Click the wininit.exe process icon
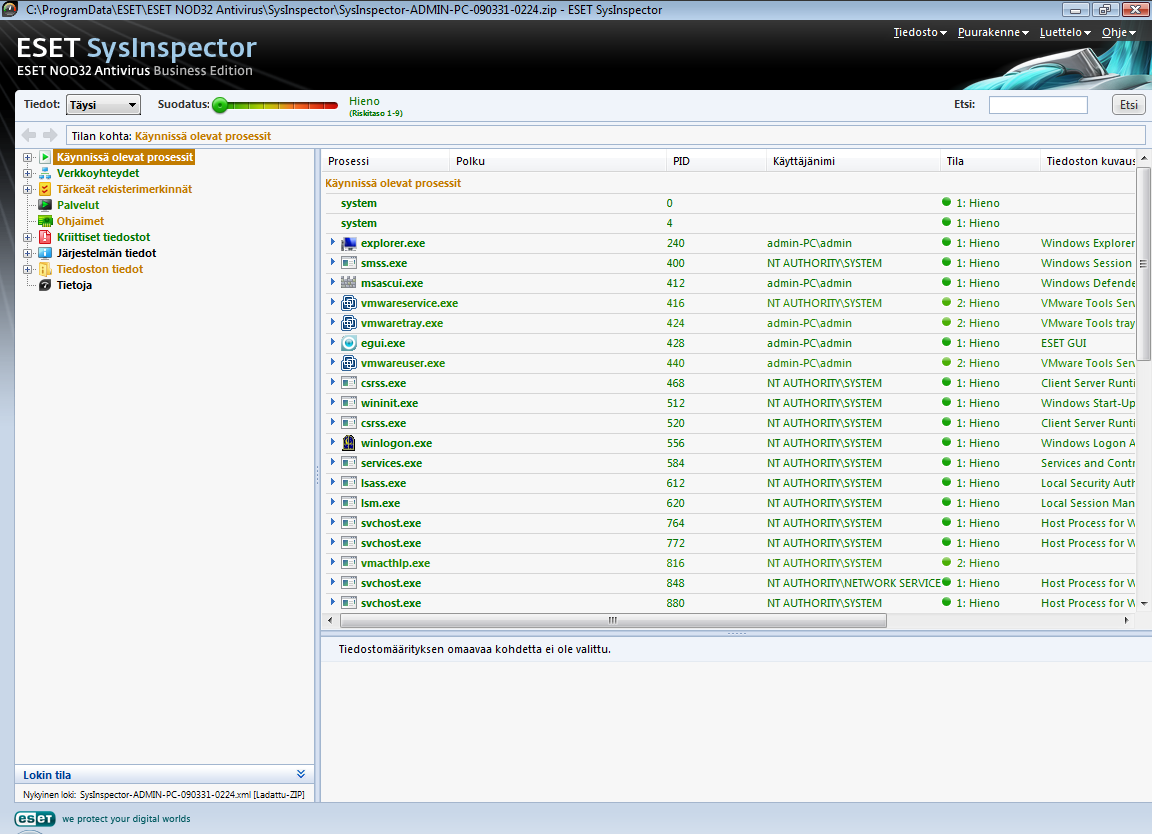Viewport: 1152px width, 834px height. 349,403
